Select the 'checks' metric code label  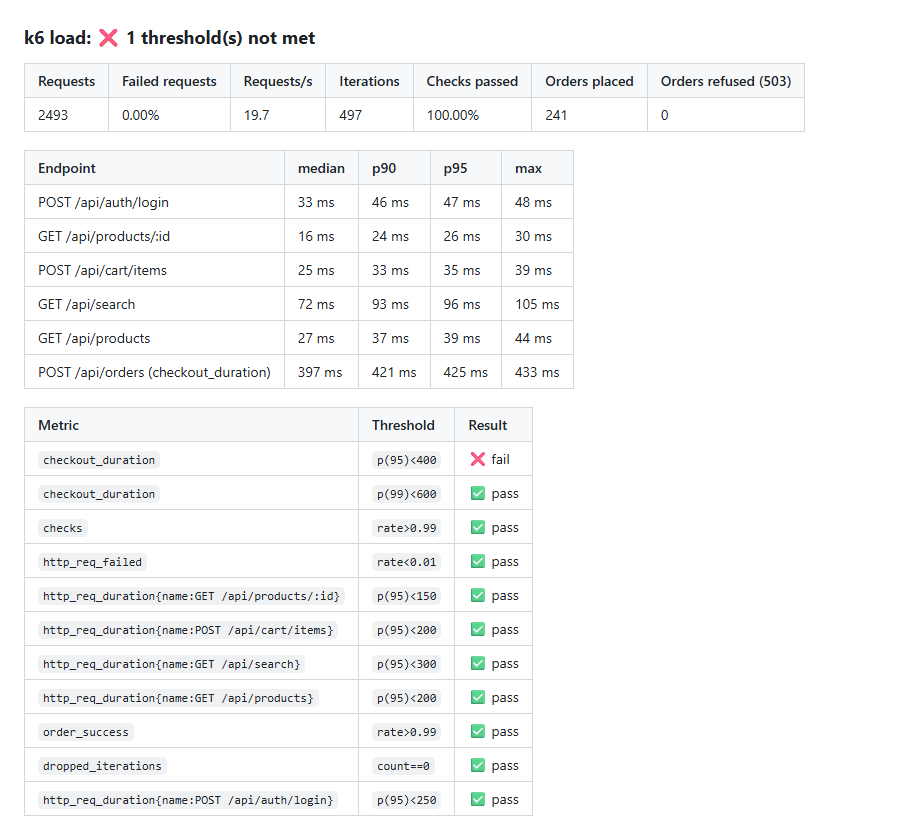63,528
